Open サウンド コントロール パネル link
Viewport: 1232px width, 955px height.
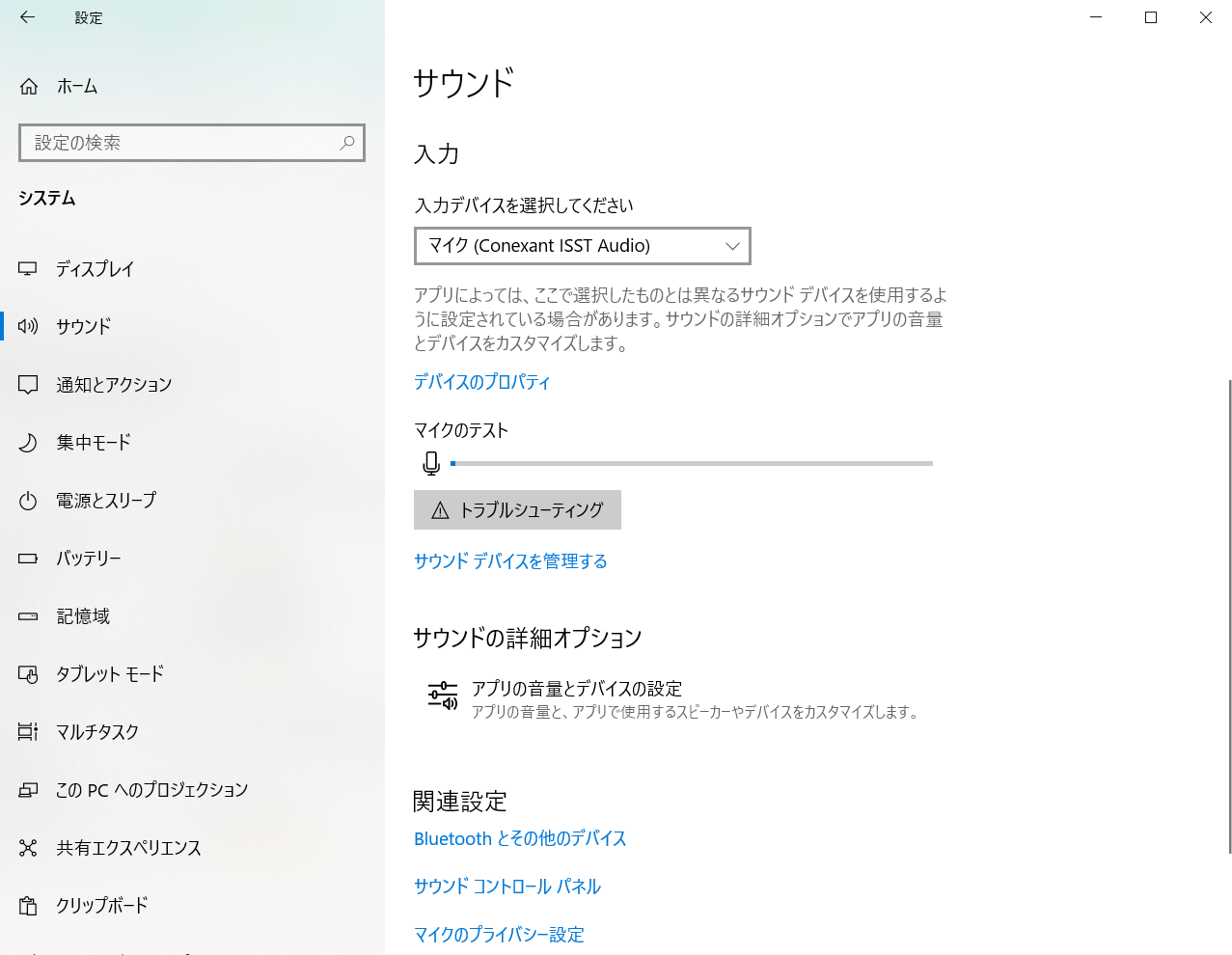pyautogui.click(x=507, y=887)
